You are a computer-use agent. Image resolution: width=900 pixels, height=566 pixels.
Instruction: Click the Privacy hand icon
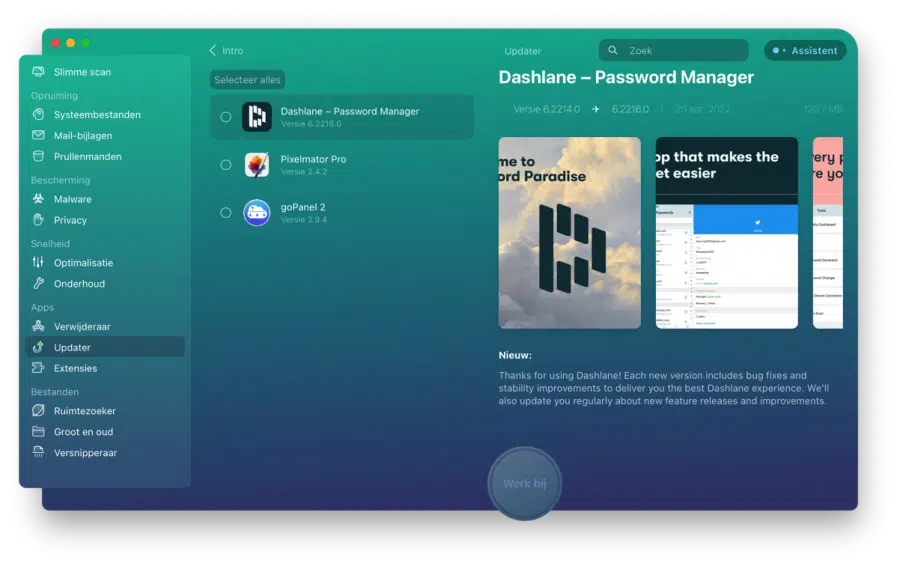tap(38, 220)
